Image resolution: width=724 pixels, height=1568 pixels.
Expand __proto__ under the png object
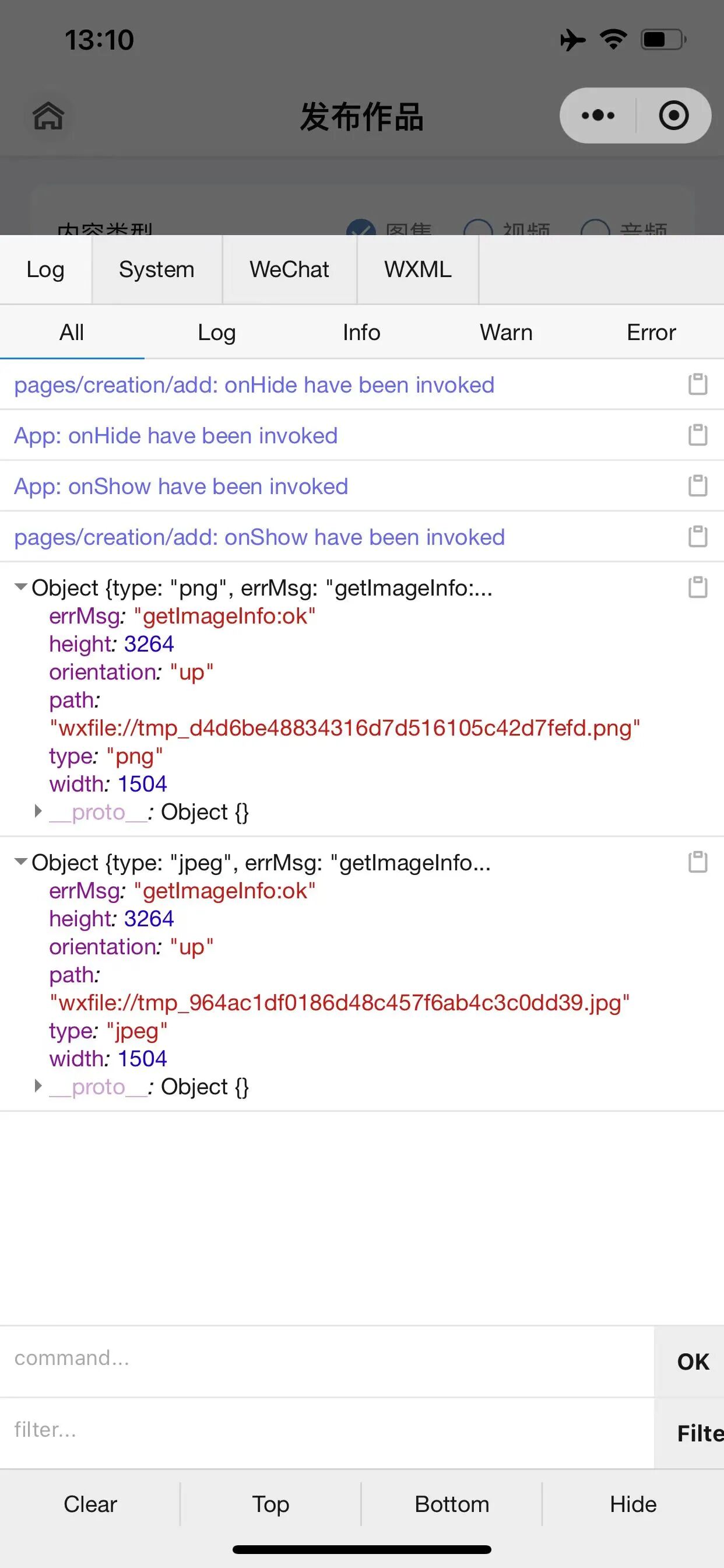pyautogui.click(x=38, y=811)
